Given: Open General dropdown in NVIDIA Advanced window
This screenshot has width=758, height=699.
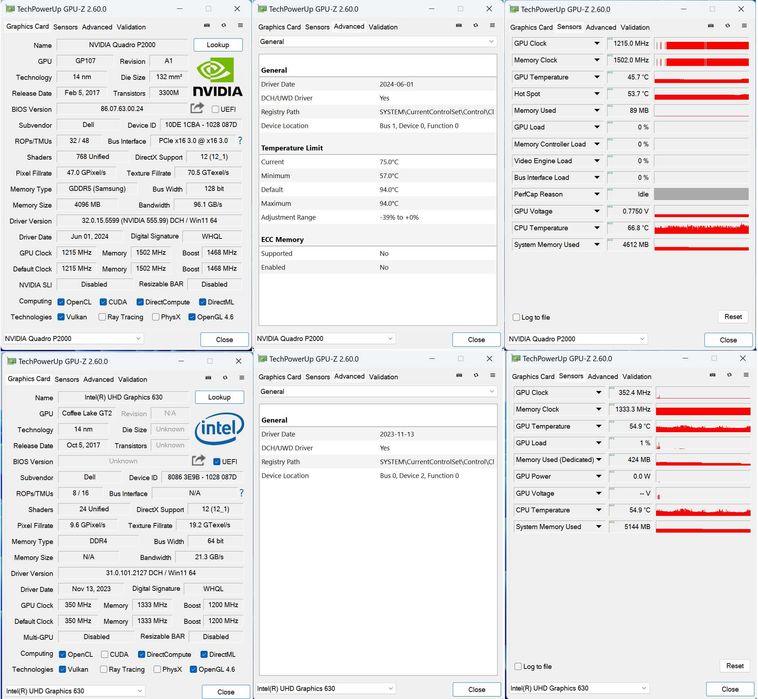Looking at the screenshot, I should click(377, 42).
